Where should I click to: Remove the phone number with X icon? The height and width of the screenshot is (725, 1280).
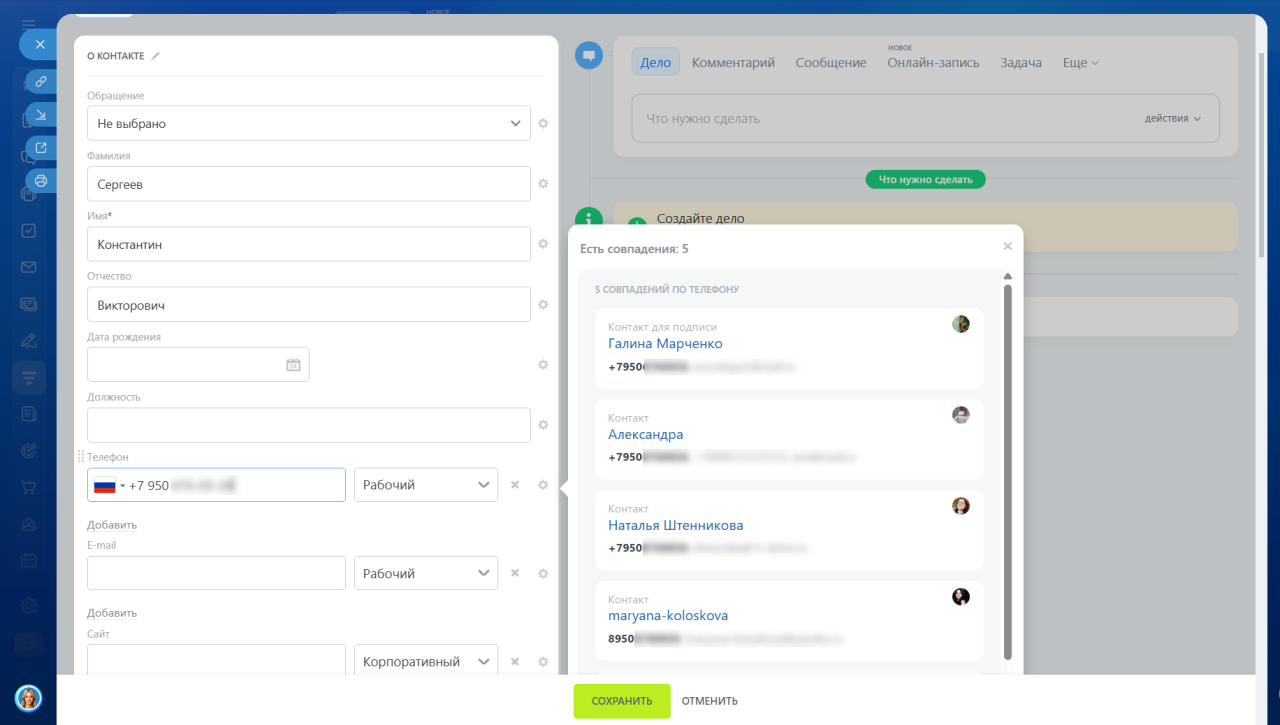(515, 485)
